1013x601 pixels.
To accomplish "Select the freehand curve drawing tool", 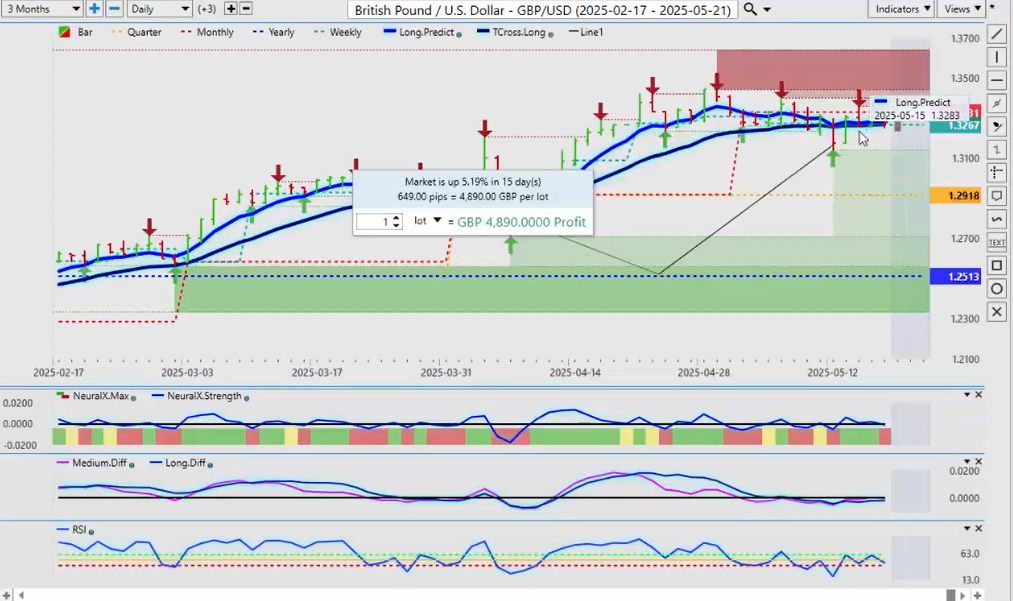I will pos(997,219).
